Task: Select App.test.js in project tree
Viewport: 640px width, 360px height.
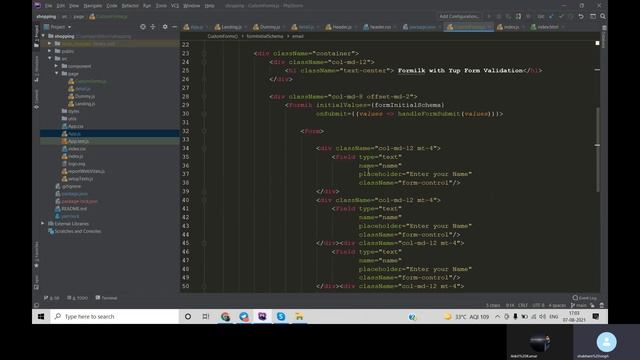Action: pyautogui.click(x=78, y=141)
